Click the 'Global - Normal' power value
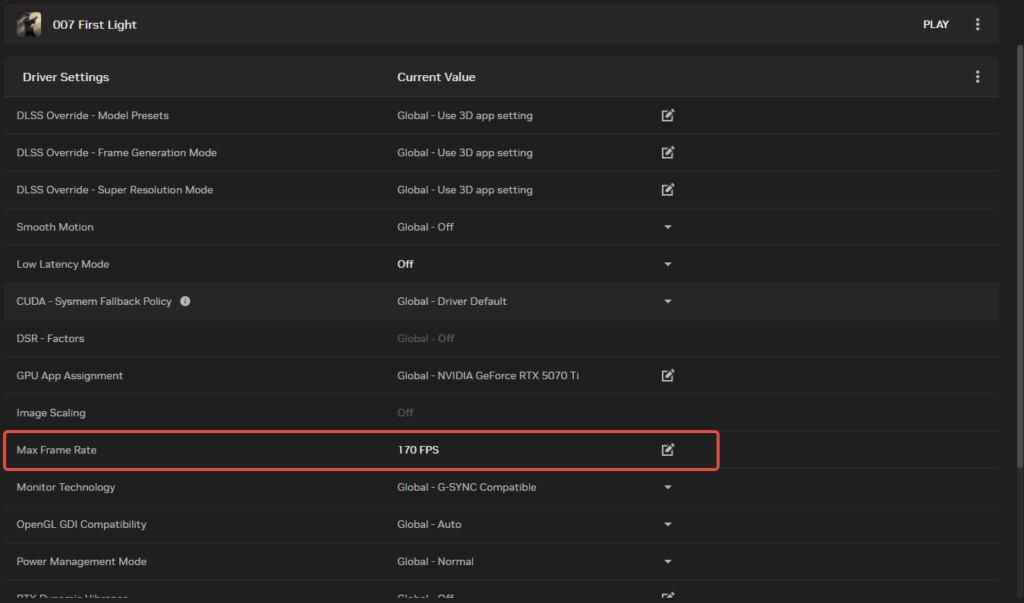 coord(435,561)
